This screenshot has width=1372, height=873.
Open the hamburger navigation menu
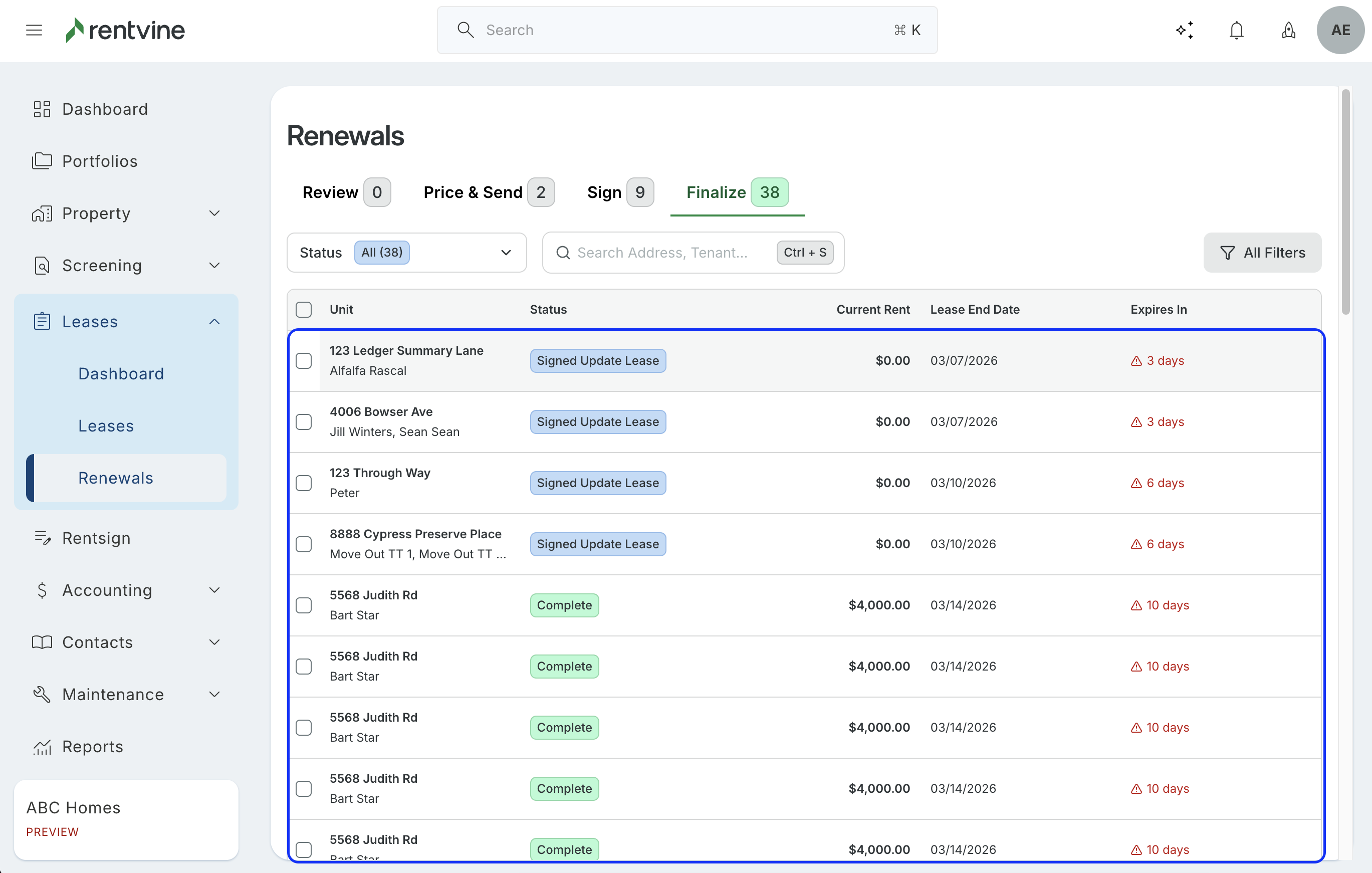[x=34, y=30]
